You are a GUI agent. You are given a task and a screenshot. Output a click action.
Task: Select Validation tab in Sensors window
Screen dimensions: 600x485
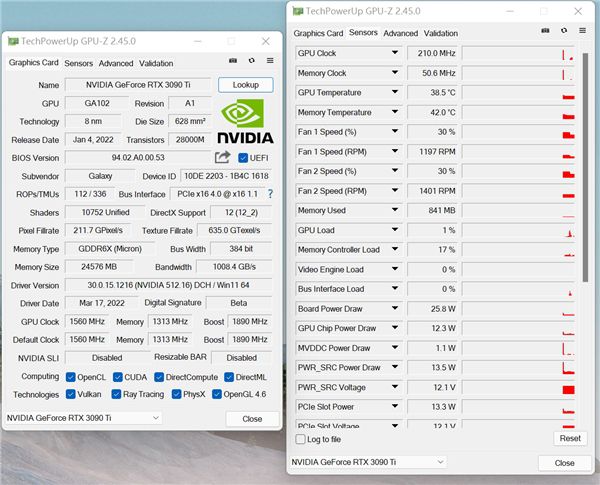(x=441, y=33)
